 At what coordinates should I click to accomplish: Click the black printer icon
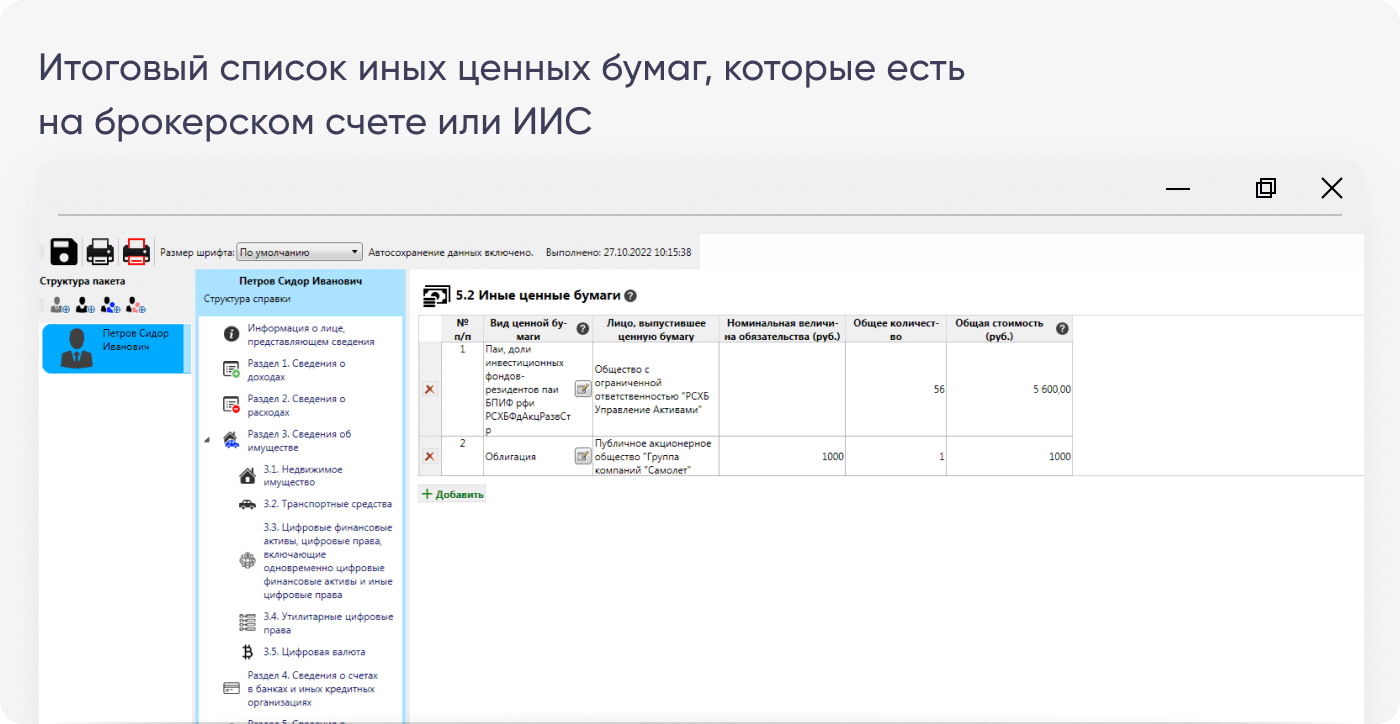coord(100,252)
